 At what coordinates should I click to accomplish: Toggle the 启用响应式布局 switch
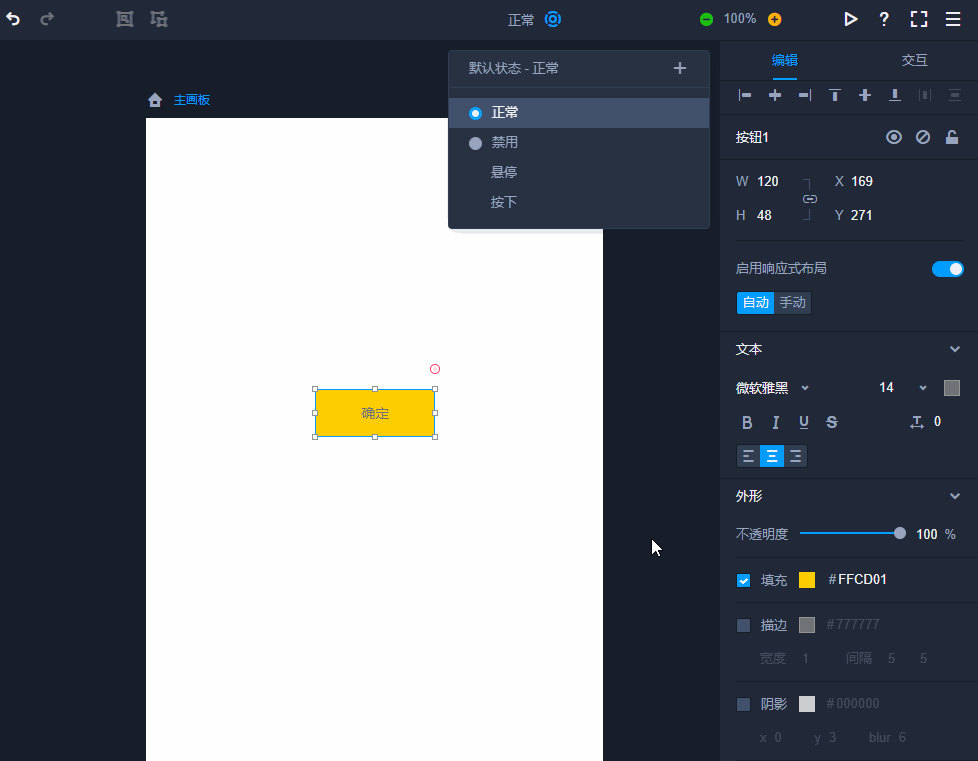point(947,269)
